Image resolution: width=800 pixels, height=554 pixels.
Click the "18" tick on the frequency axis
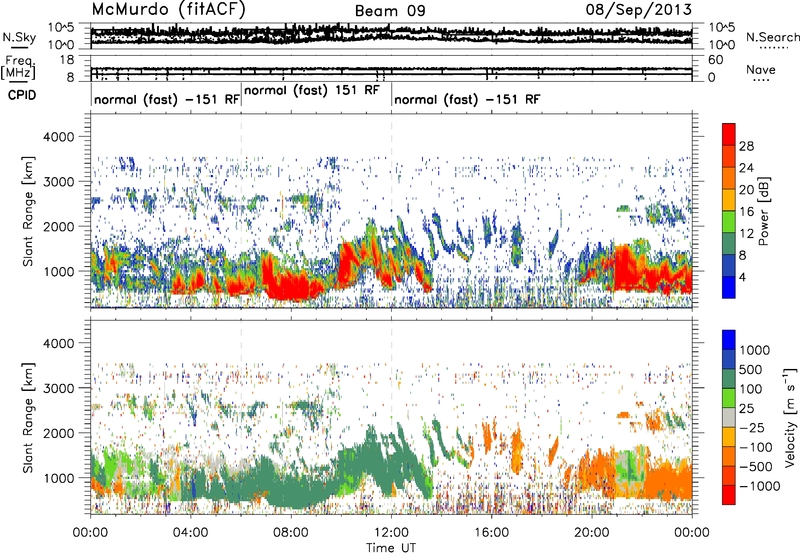pyautogui.click(x=67, y=60)
